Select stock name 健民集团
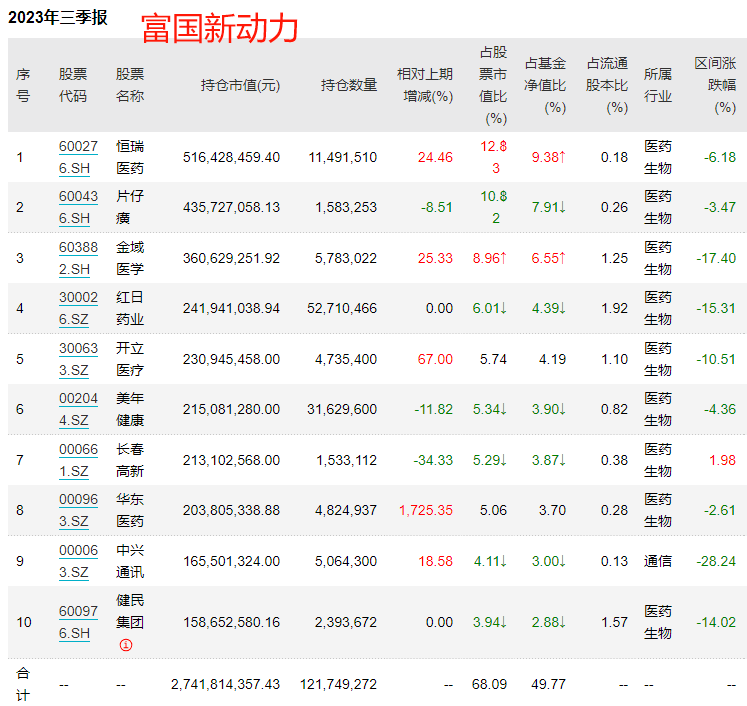Image resolution: width=747 pixels, height=706 pixels. (130, 611)
